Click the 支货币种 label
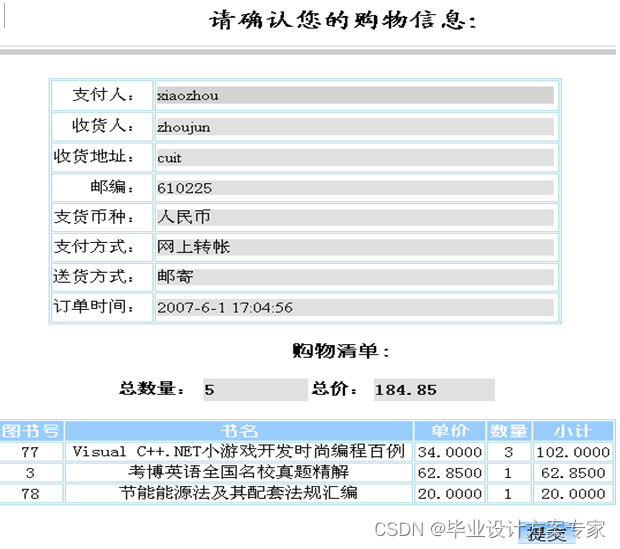 pos(94,217)
